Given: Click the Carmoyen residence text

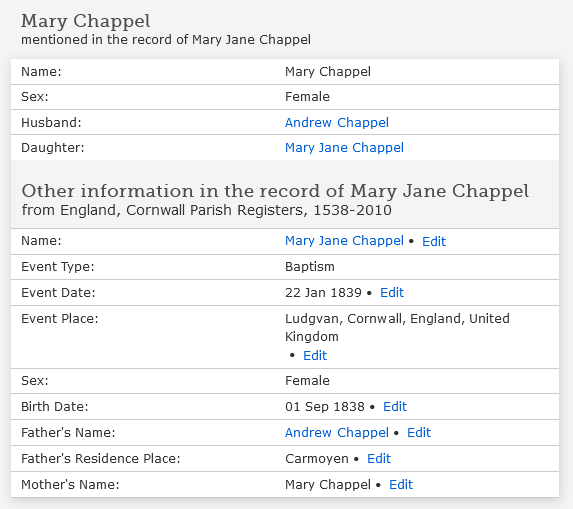Looking at the screenshot, I should (316, 458).
